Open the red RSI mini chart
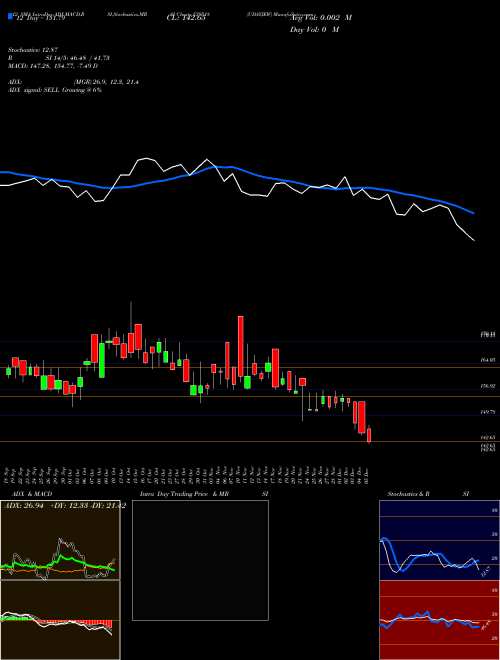The image size is (500, 660). (x=439, y=620)
